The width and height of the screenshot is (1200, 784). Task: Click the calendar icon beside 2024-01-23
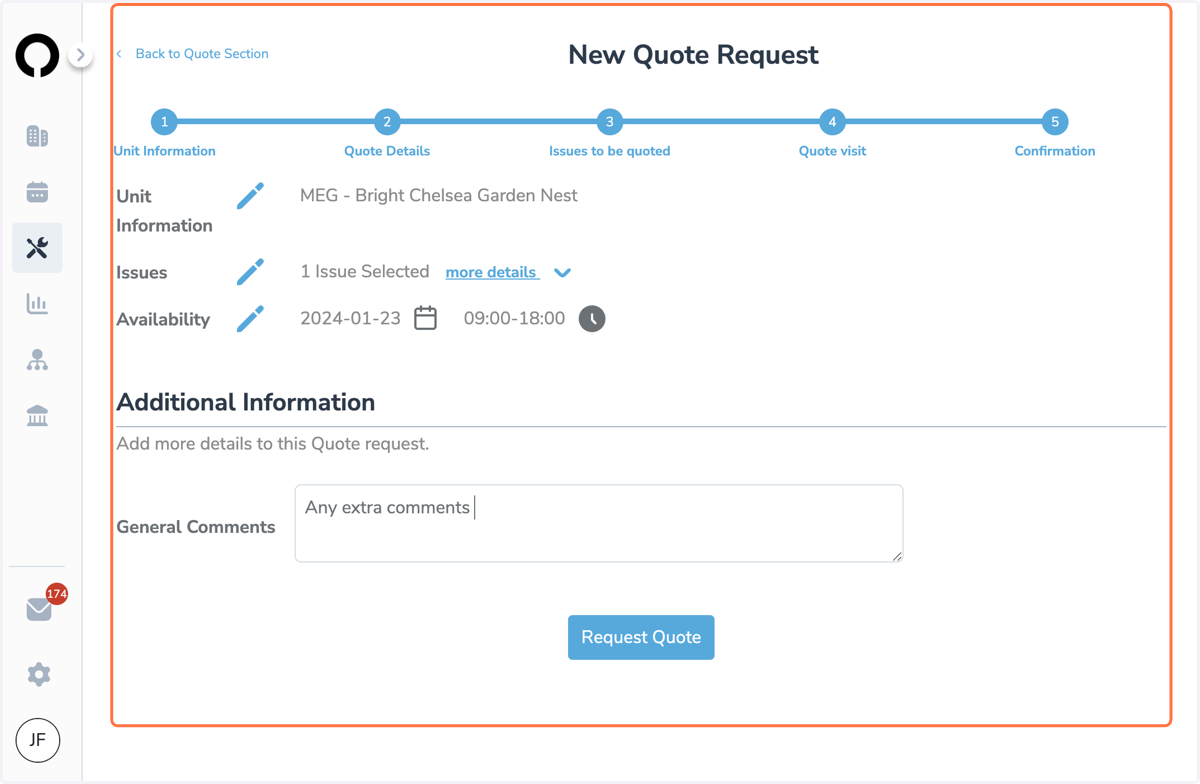tap(425, 318)
